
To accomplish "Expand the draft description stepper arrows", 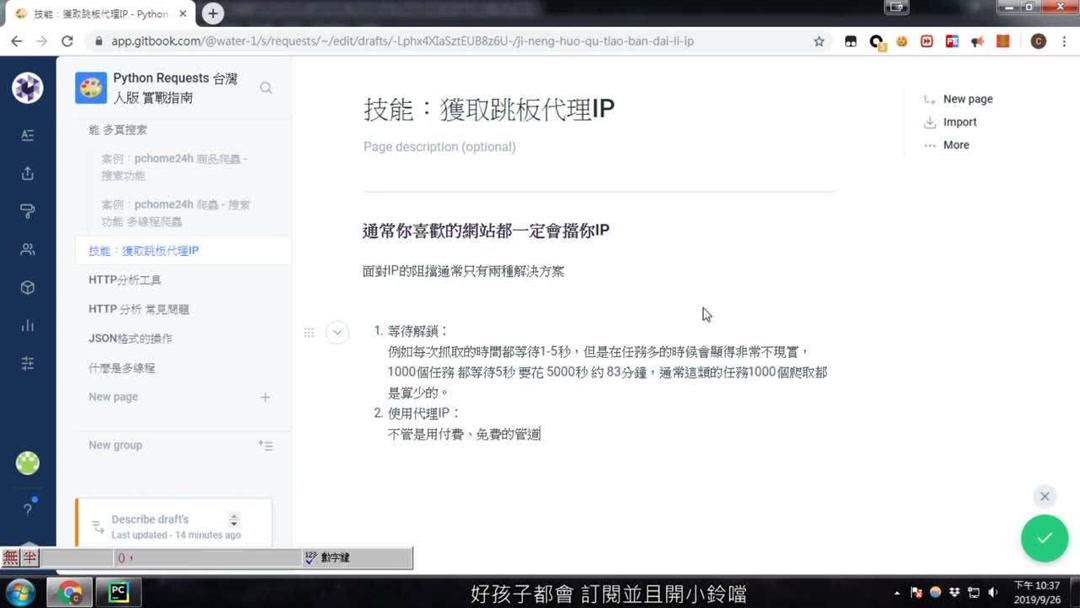I will coord(234,519).
